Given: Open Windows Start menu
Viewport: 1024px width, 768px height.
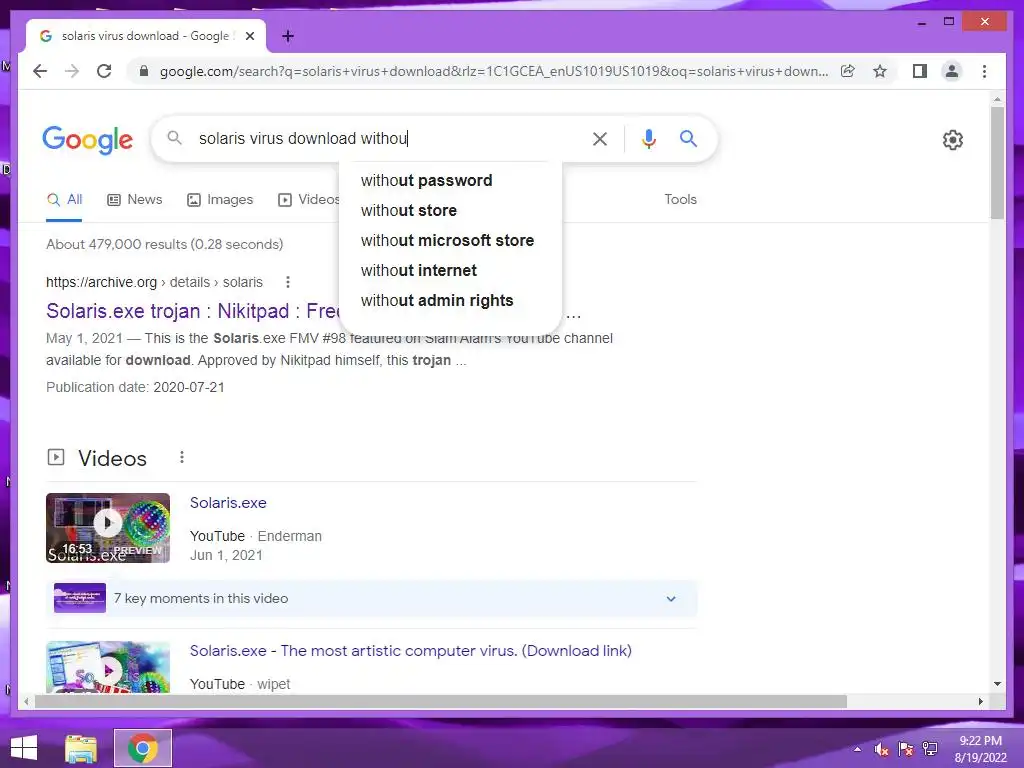Looking at the screenshot, I should [x=24, y=748].
